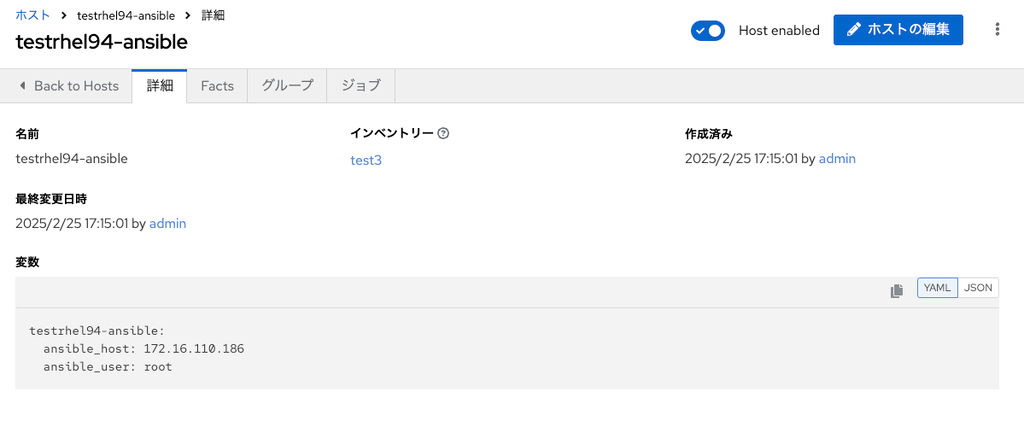
Task: Click the ホスト breadcrumb link
Action: coord(34,16)
